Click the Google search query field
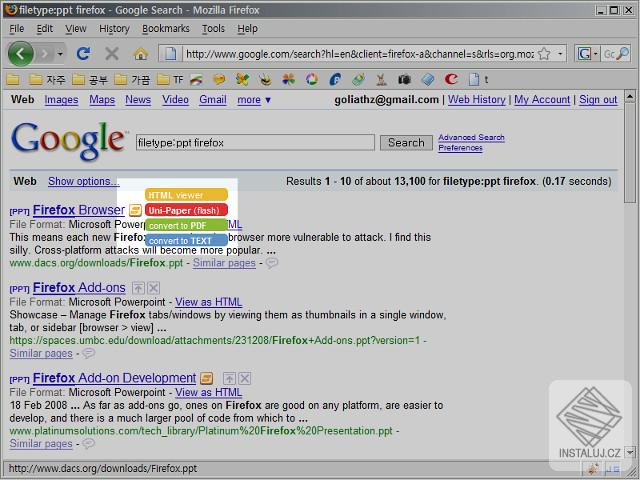 coord(255,142)
